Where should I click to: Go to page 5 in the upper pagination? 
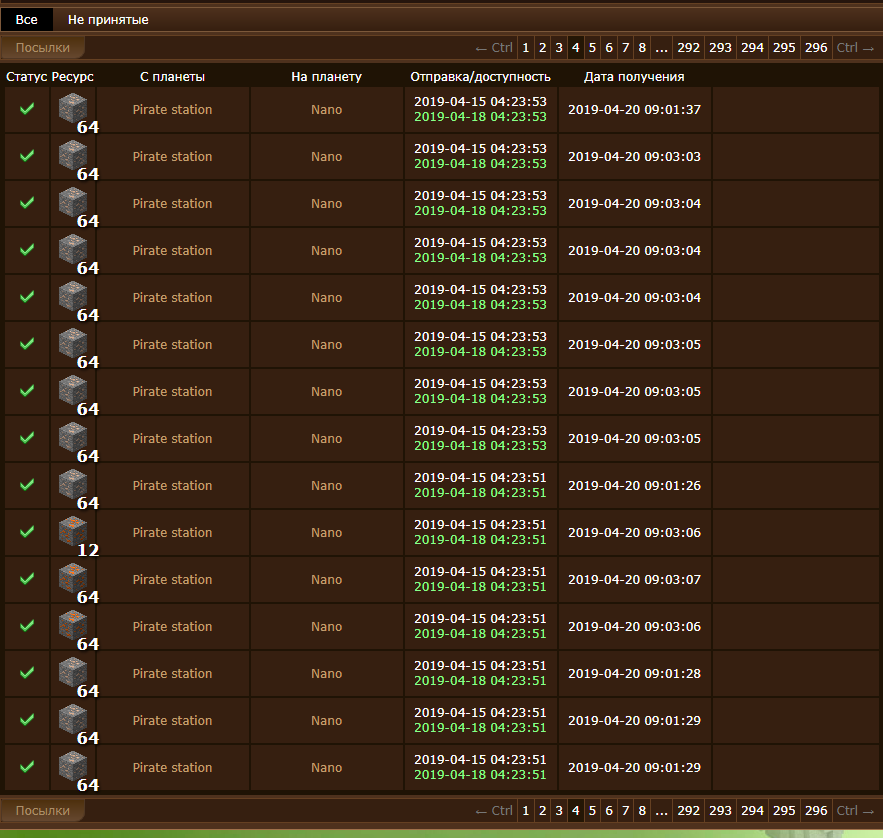click(x=593, y=47)
